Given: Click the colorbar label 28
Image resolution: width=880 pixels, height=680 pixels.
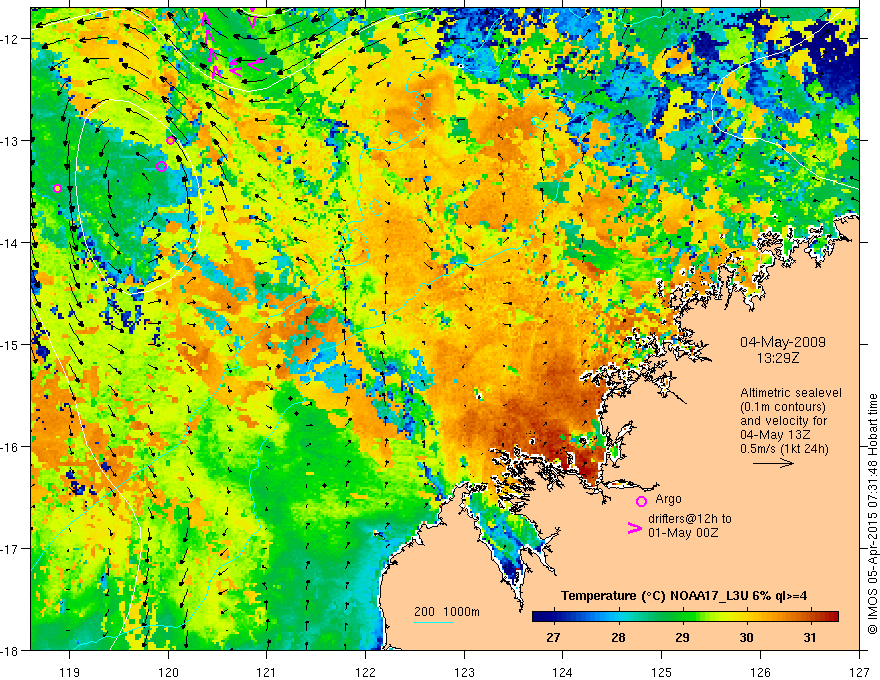Looking at the screenshot, I should pos(618,637).
